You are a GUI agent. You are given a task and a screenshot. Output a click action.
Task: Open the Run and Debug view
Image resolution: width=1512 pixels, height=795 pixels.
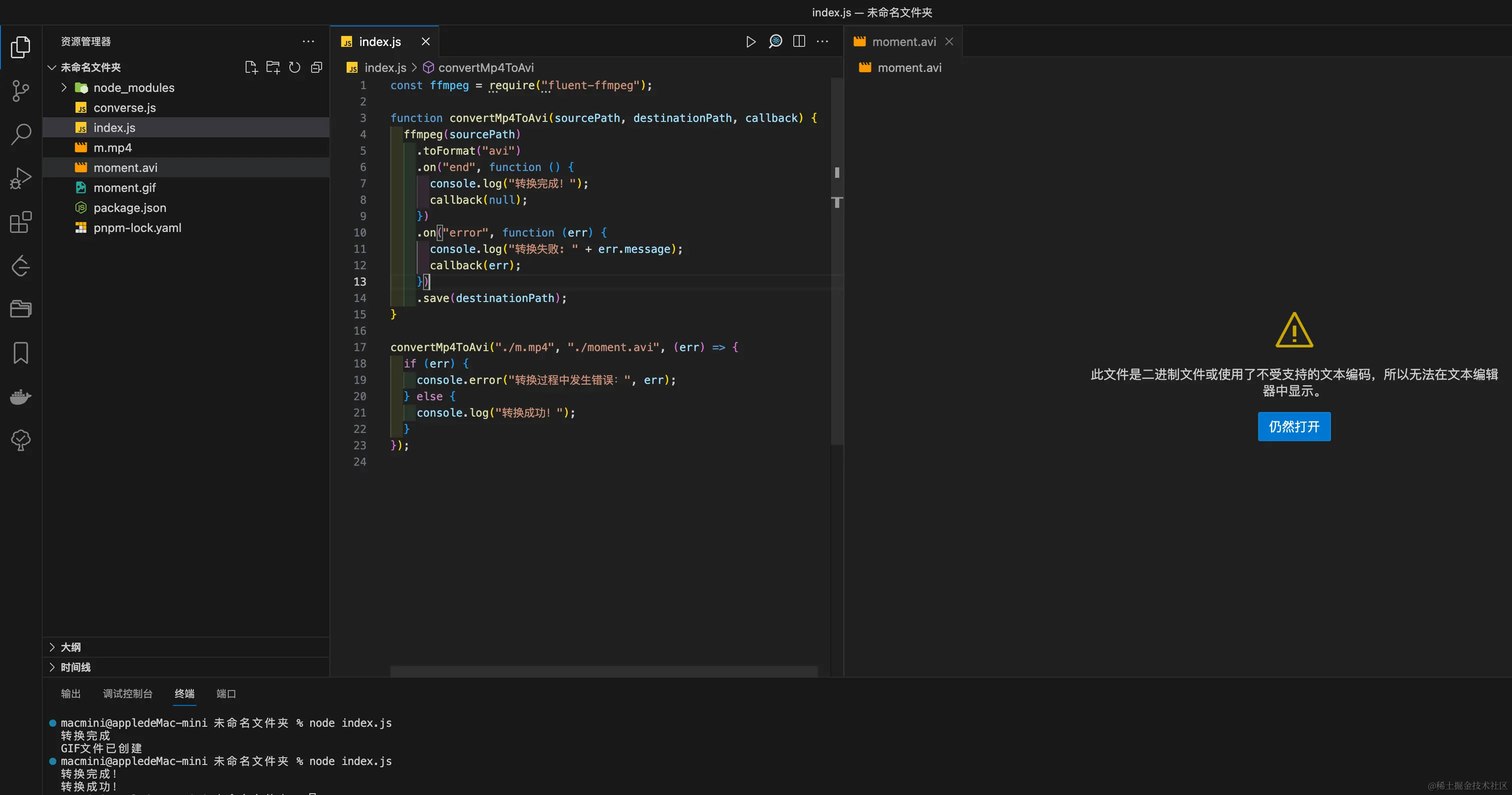click(20, 178)
